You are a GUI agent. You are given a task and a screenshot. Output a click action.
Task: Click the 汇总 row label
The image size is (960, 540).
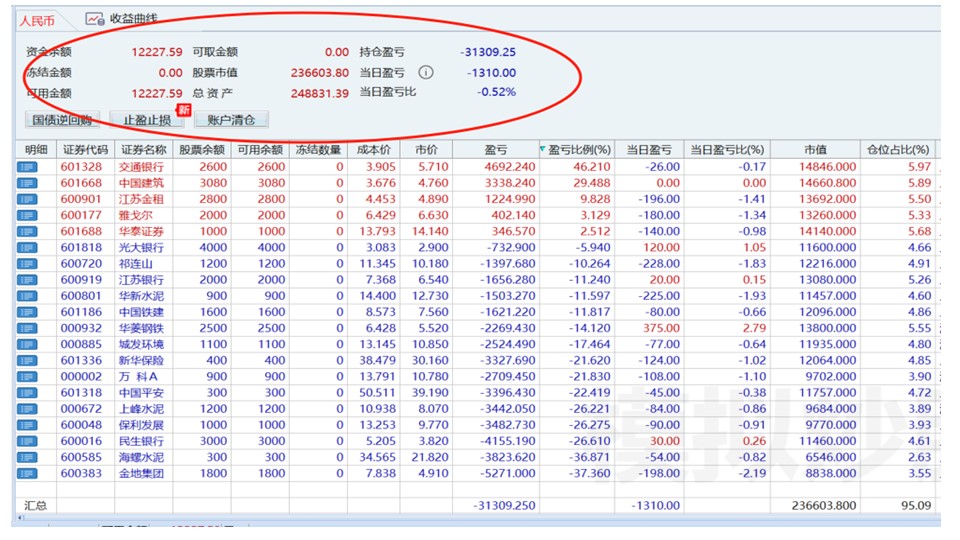tap(36, 506)
